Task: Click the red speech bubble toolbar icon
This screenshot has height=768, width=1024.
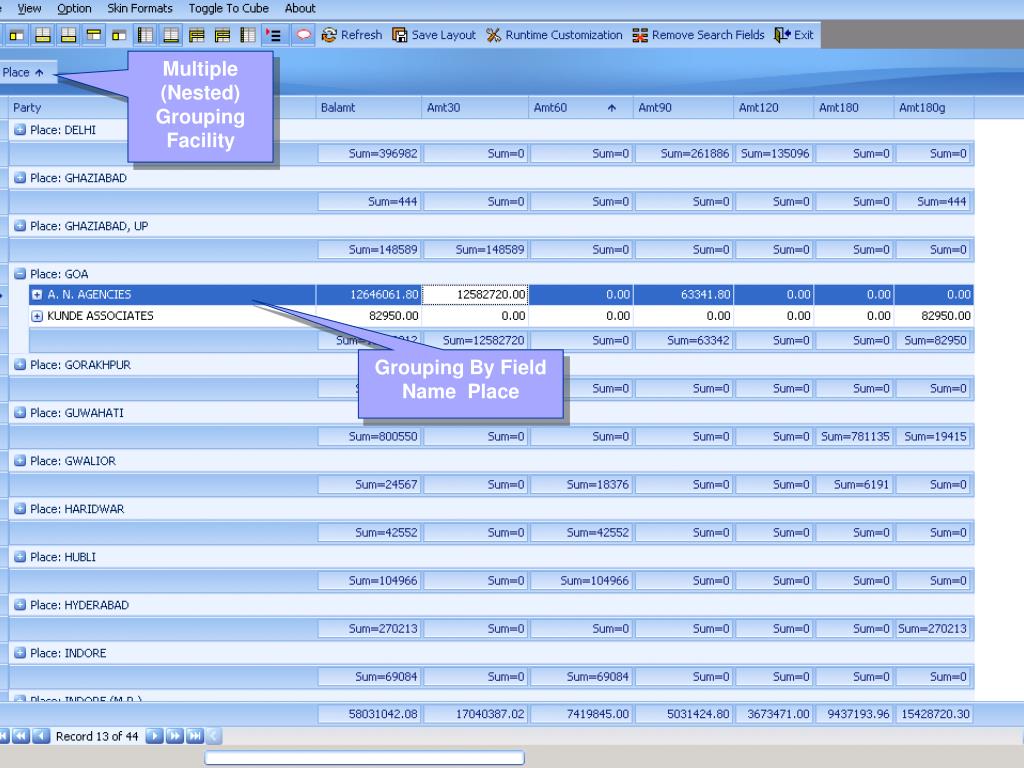Action: [x=303, y=35]
